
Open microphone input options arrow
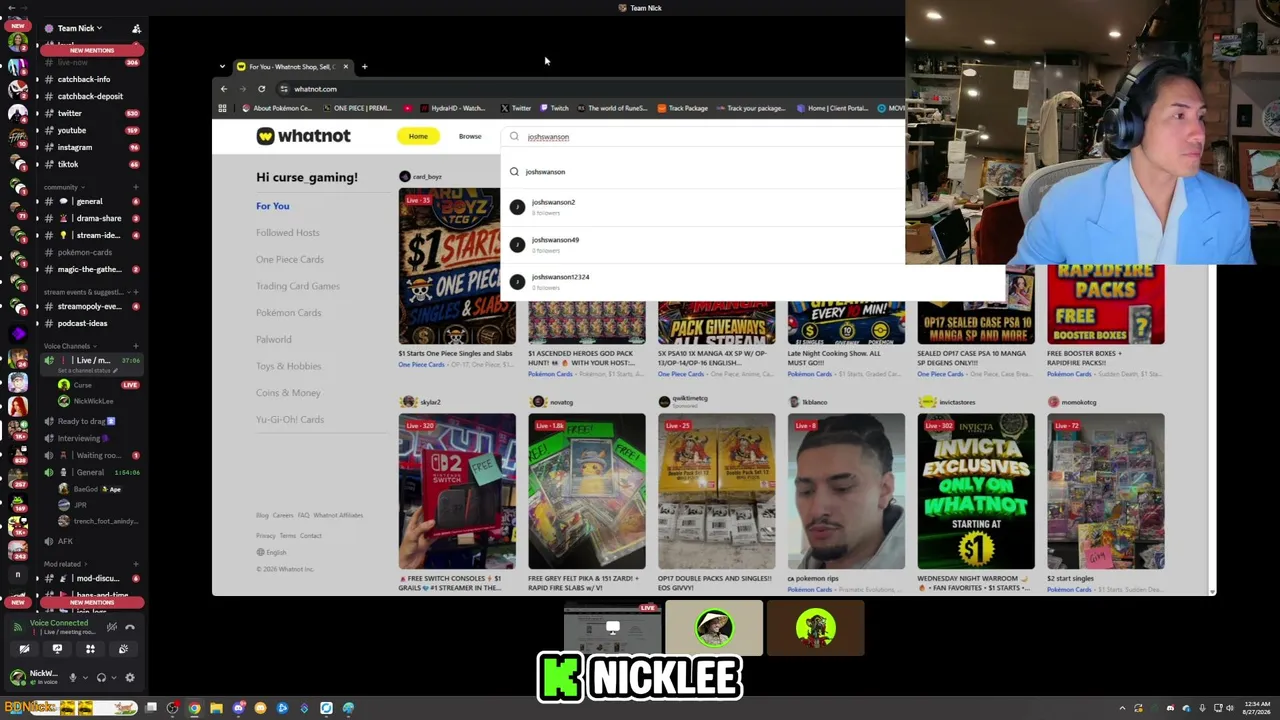(x=84, y=677)
